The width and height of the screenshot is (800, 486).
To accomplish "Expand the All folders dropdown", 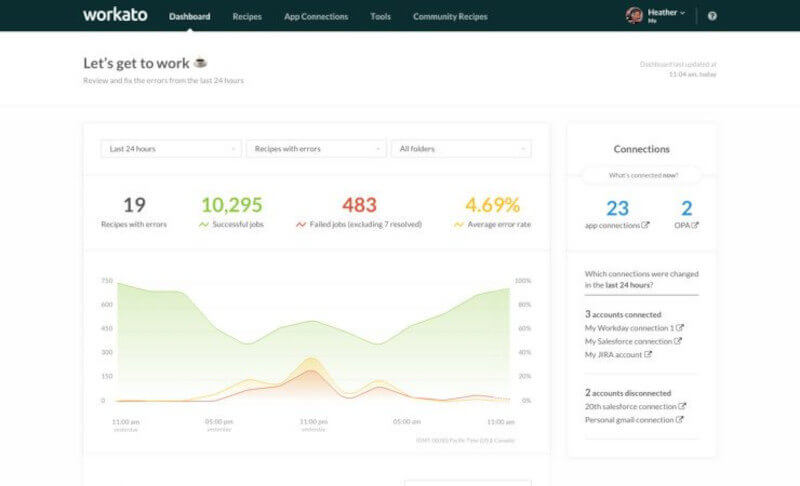I will click(x=461, y=149).
